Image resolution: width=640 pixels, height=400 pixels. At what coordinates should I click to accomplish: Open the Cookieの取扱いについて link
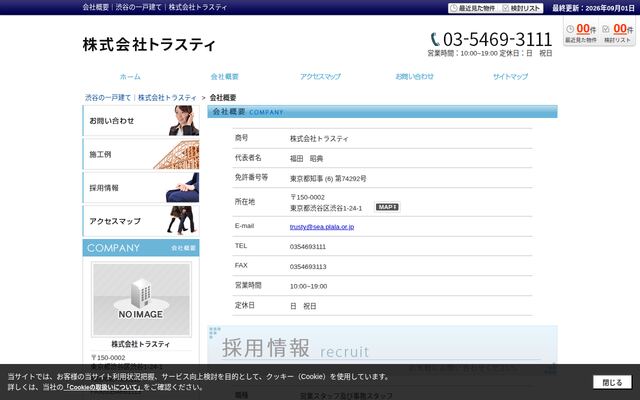coord(103,387)
